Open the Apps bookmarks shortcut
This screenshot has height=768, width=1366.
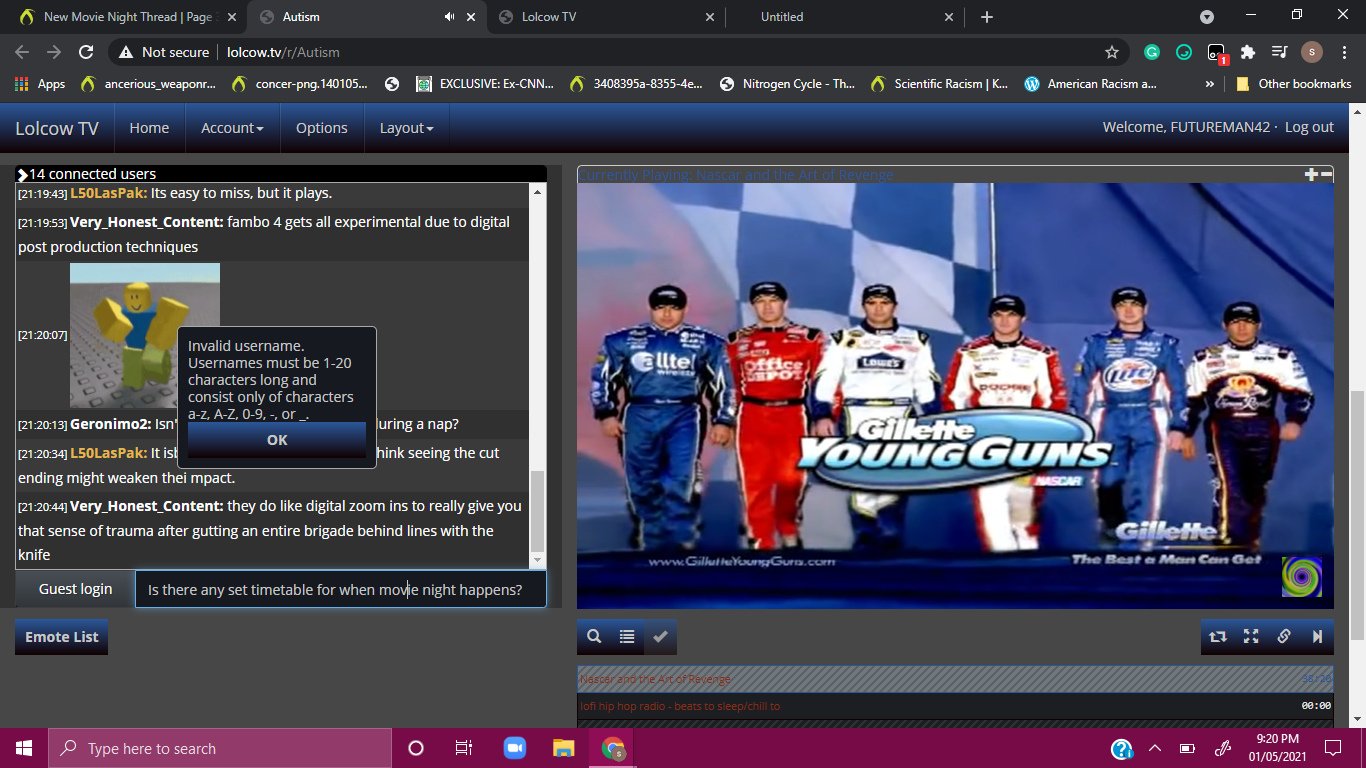click(40, 84)
